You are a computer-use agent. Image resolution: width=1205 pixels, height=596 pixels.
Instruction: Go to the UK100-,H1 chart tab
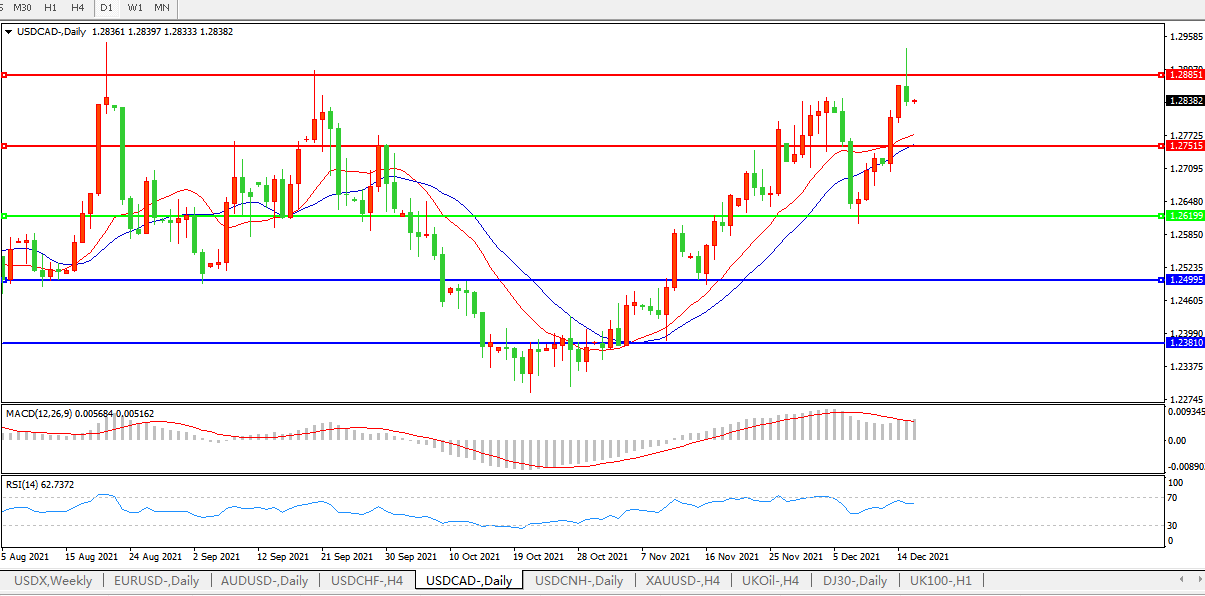click(x=940, y=580)
